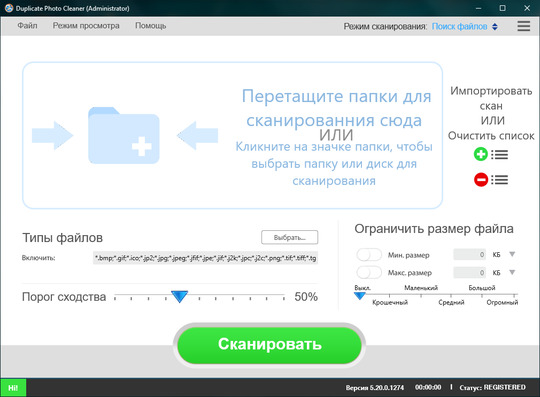Click the Крошечный size preset label
Screen dimensions: 540x397
click(390, 302)
